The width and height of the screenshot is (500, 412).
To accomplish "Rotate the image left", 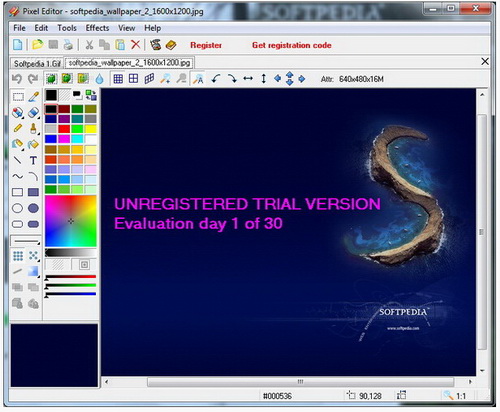I will tap(216, 79).
